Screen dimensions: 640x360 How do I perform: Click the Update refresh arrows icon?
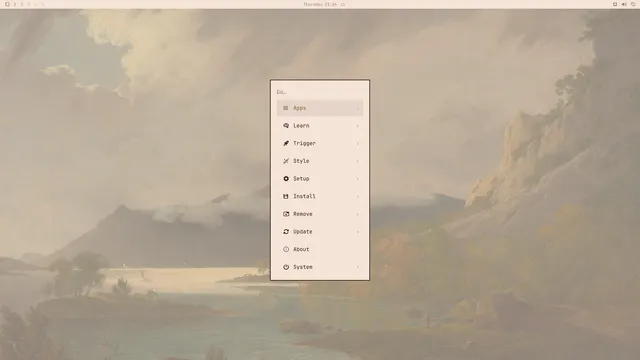point(286,231)
